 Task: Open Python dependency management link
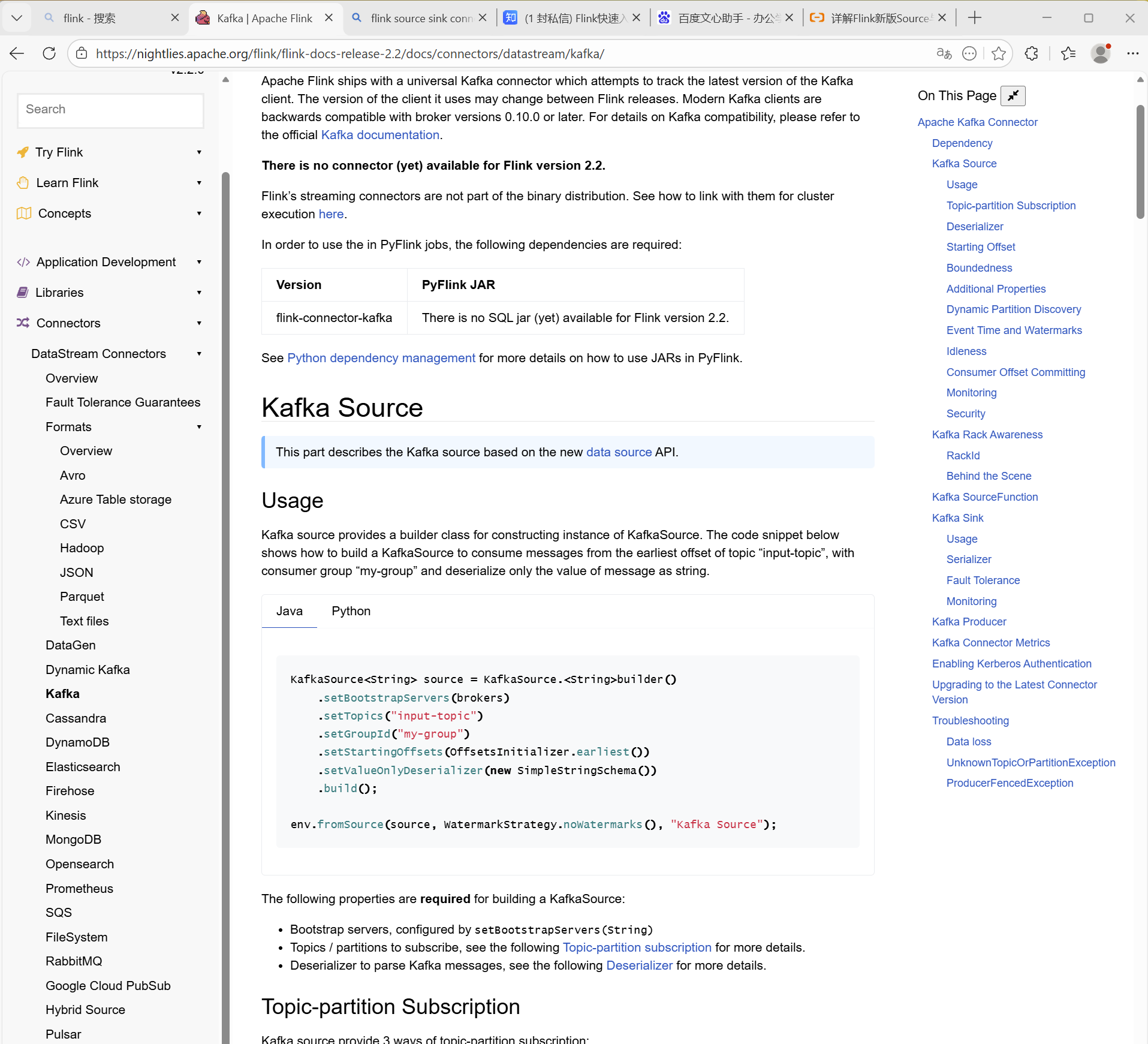click(381, 358)
